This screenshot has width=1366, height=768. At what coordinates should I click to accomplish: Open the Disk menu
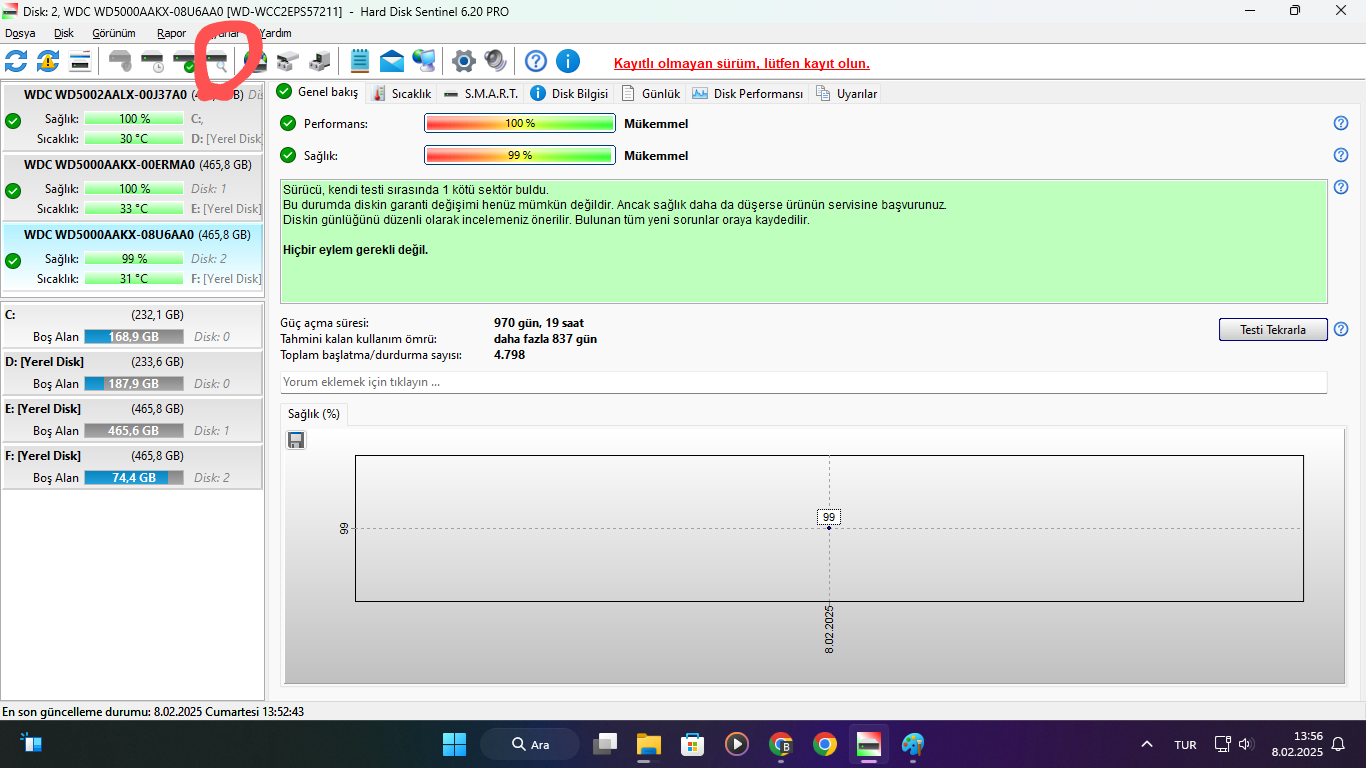click(x=64, y=33)
